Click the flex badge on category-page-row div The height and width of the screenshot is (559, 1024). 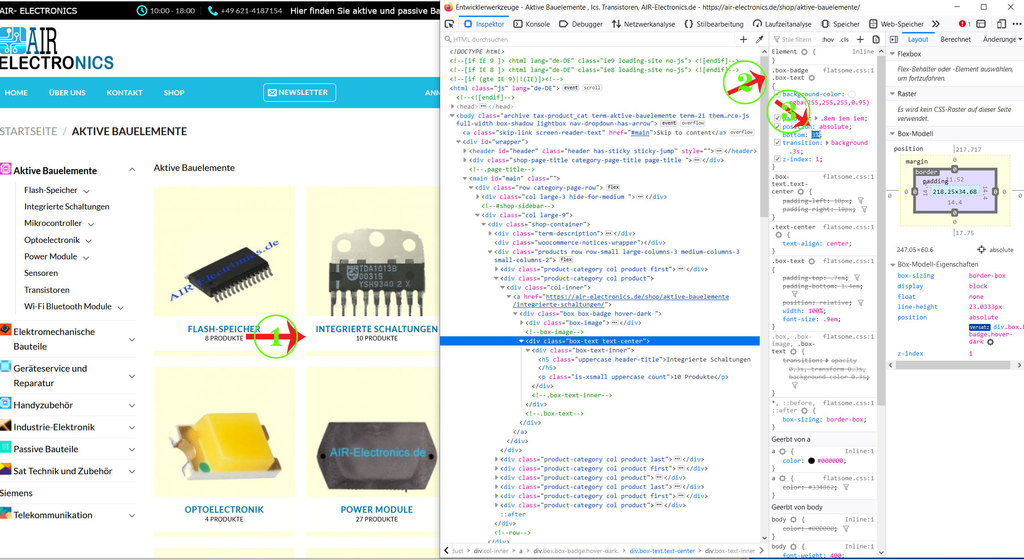click(613, 187)
